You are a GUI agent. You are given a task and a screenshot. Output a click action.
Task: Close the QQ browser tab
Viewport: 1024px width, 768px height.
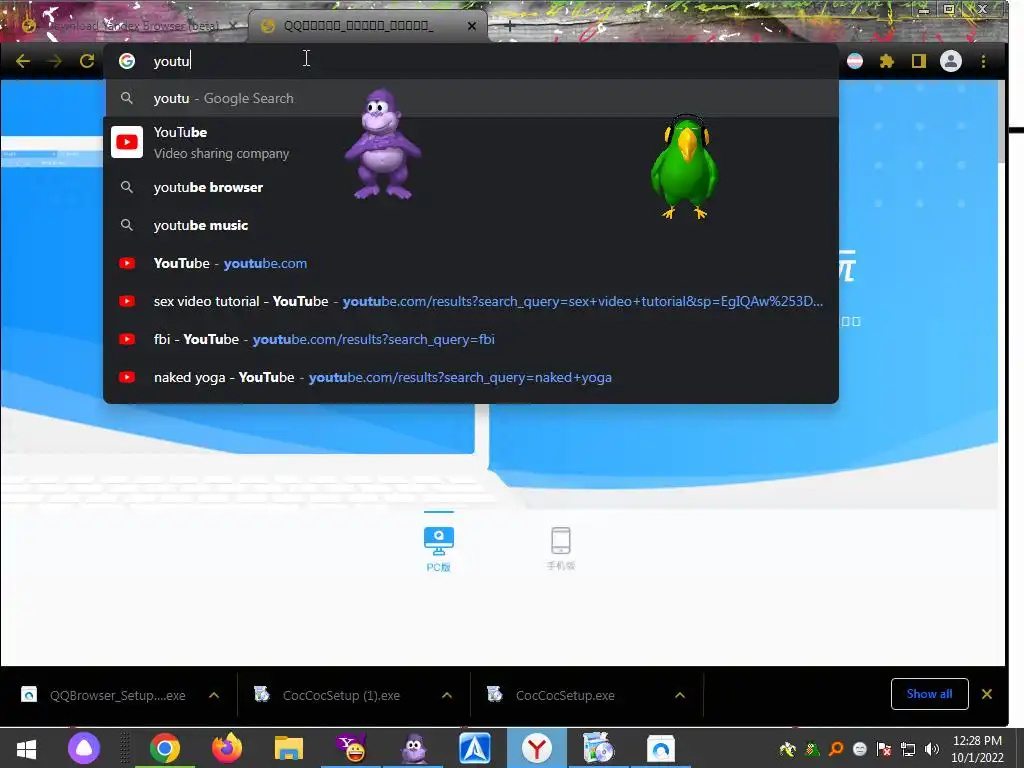472,26
